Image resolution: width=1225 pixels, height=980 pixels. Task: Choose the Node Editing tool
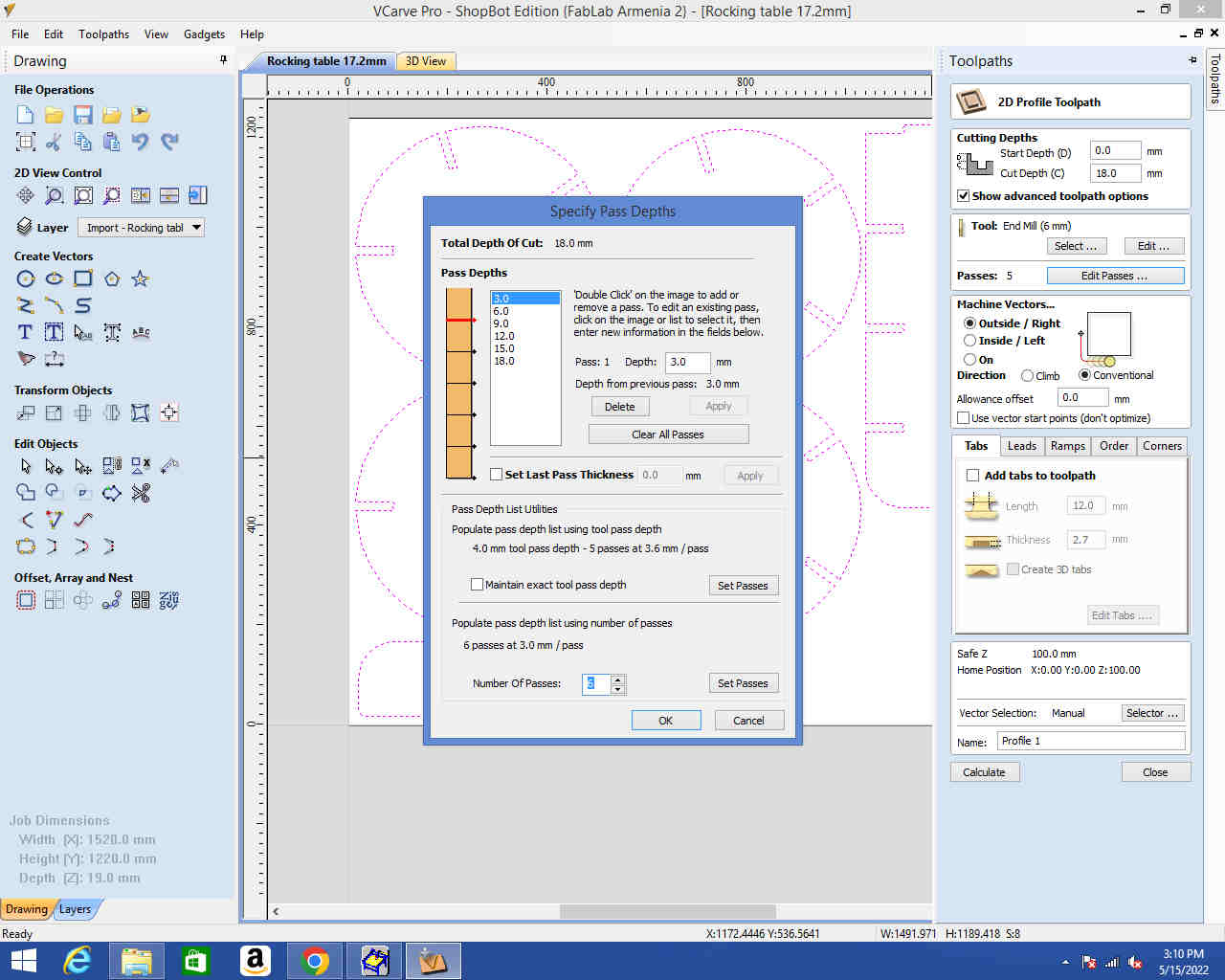tap(55, 466)
